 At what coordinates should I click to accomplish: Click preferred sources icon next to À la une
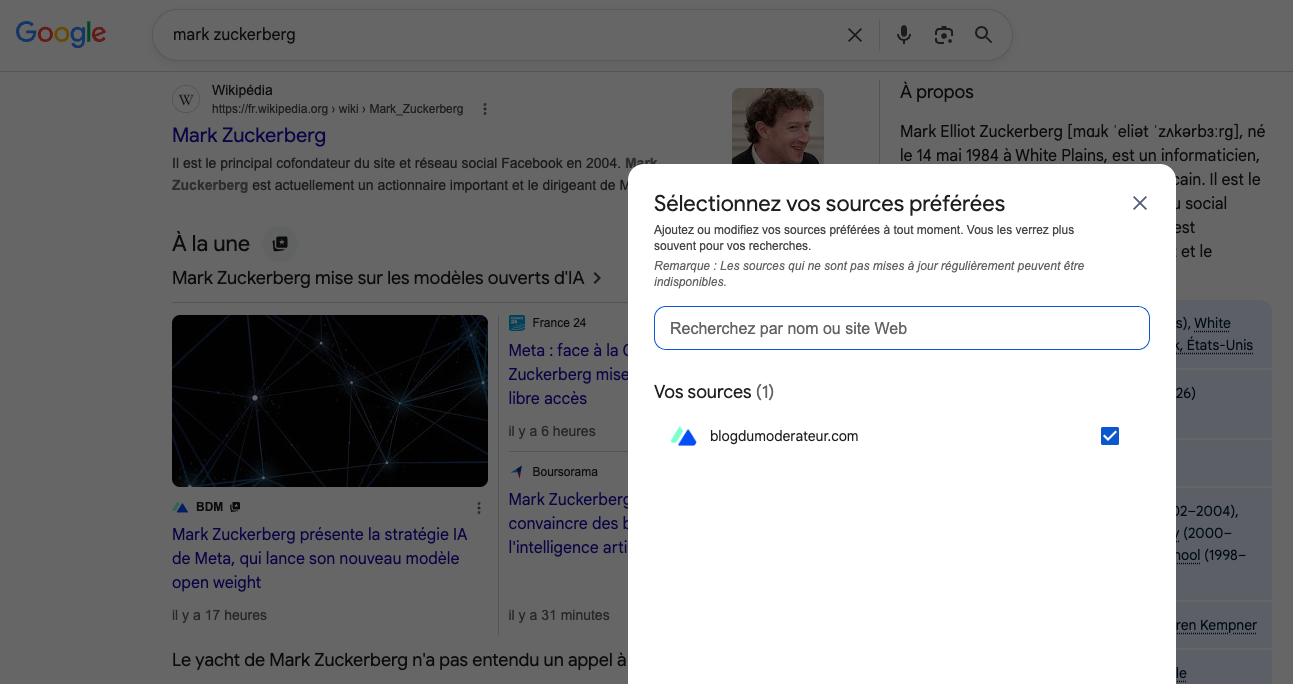[280, 243]
